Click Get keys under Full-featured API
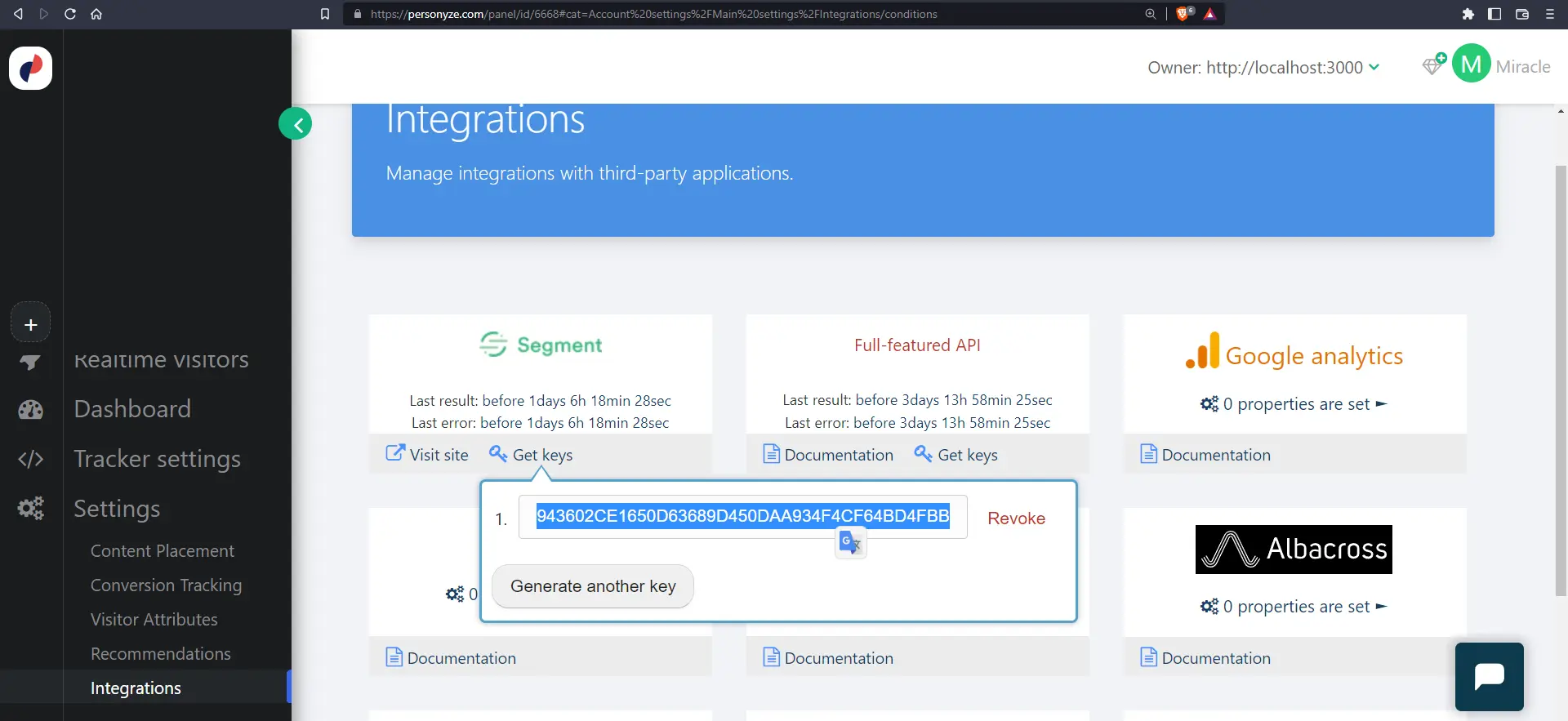The height and width of the screenshot is (721, 1568). point(956,454)
